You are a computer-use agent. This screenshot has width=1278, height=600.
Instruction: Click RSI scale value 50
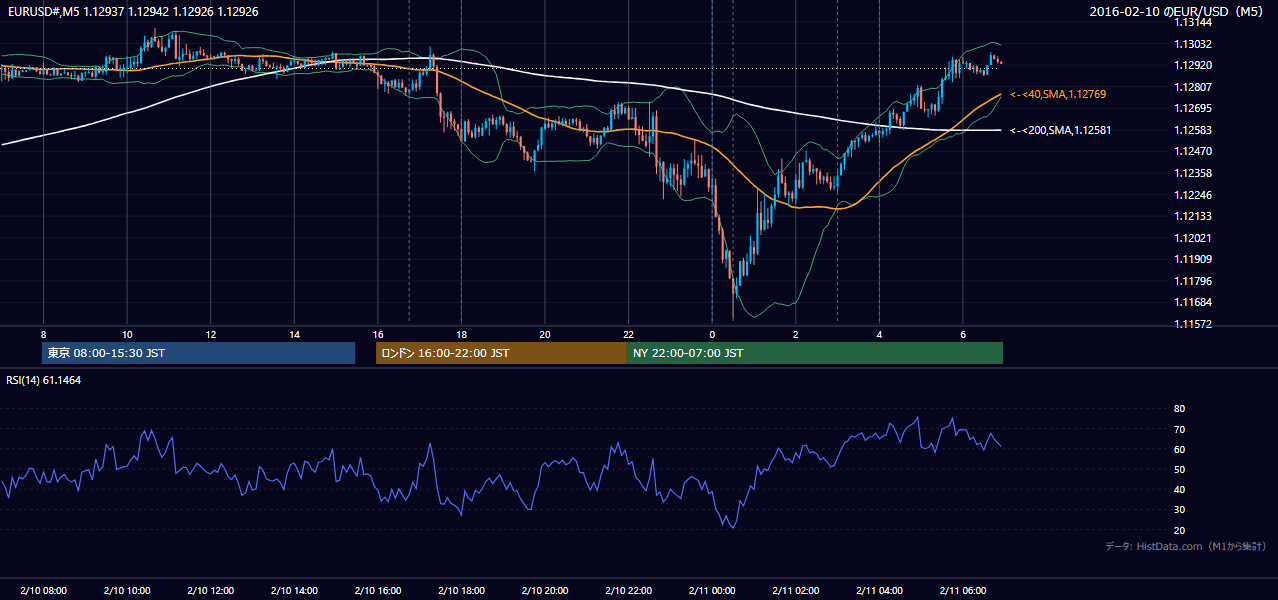(1179, 469)
